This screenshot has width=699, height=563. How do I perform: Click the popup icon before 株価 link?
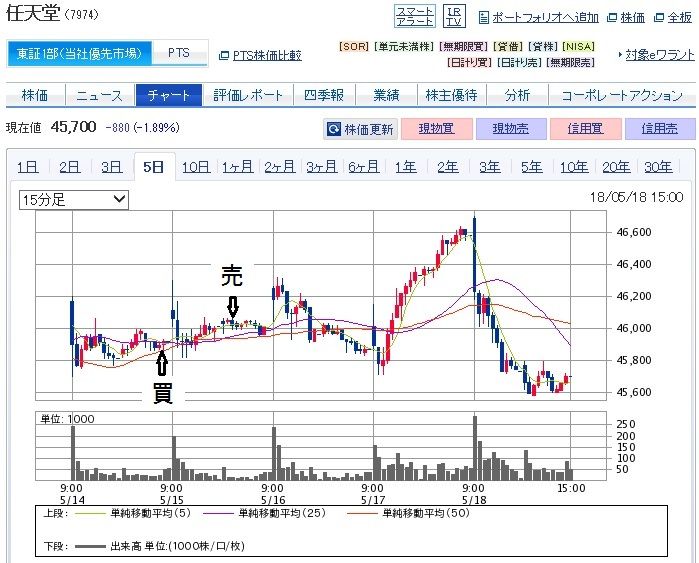613,18
